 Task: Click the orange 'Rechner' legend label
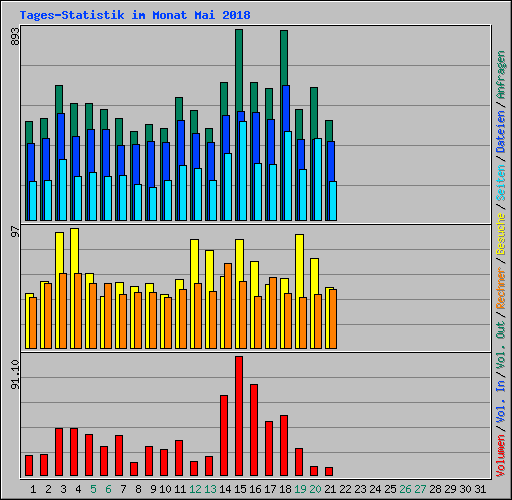pyautogui.click(x=501, y=288)
